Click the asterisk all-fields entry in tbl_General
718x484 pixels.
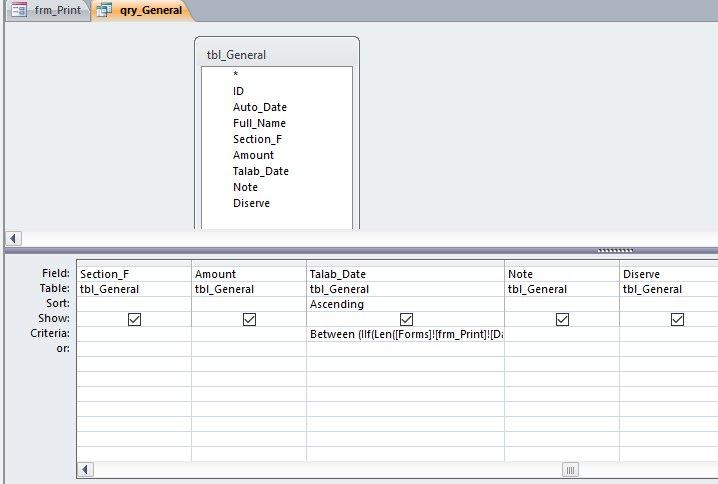(x=235, y=74)
